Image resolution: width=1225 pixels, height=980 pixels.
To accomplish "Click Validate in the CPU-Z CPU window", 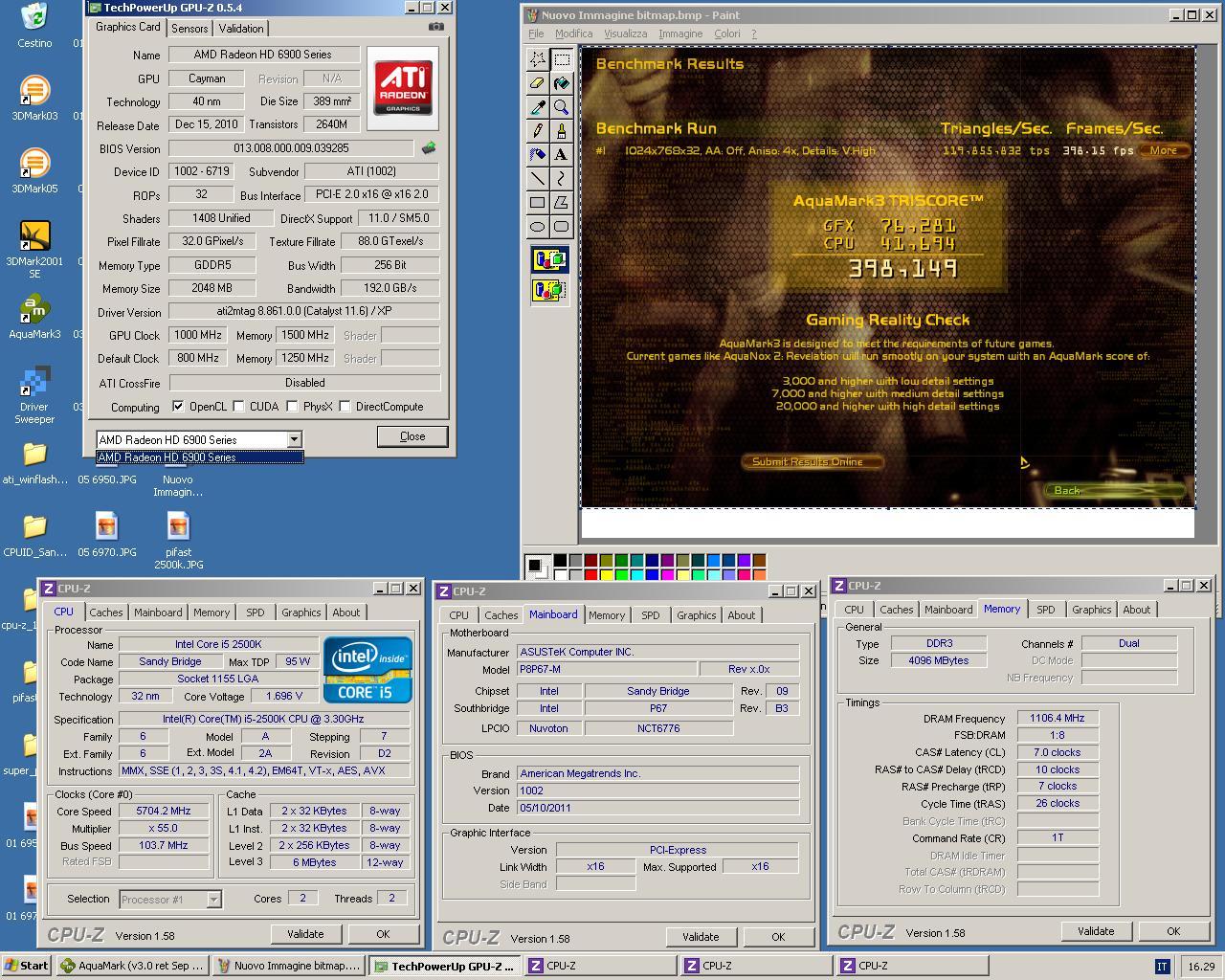I will tap(305, 934).
